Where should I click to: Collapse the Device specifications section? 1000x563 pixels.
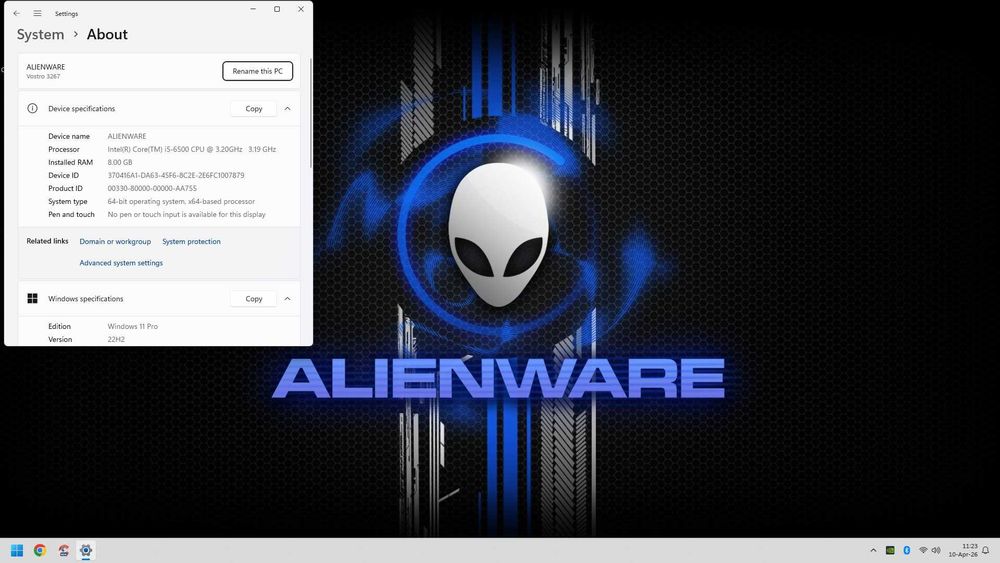[x=288, y=108]
